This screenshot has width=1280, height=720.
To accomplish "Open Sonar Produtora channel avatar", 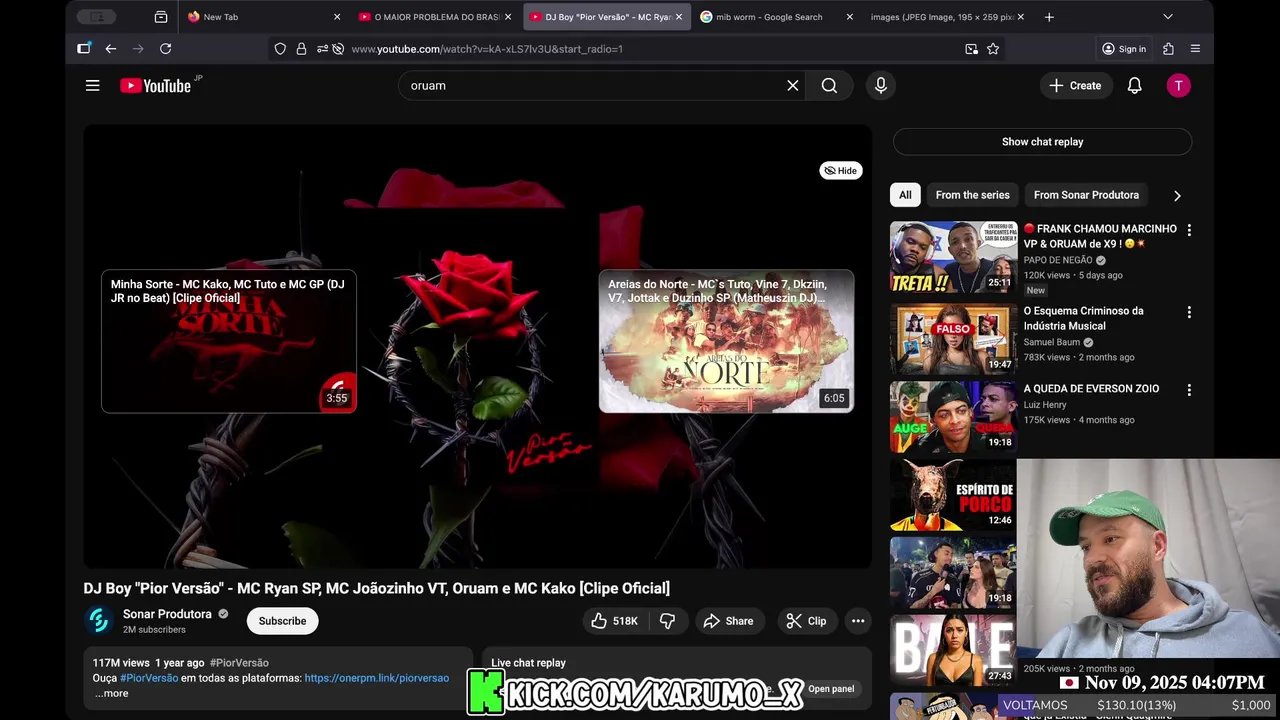I will [98, 621].
